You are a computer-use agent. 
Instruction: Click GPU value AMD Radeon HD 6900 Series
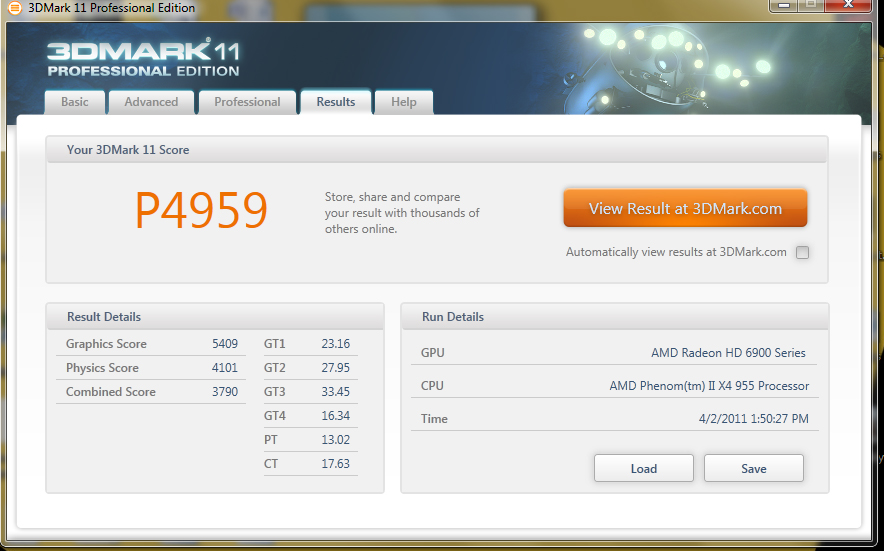tap(728, 352)
